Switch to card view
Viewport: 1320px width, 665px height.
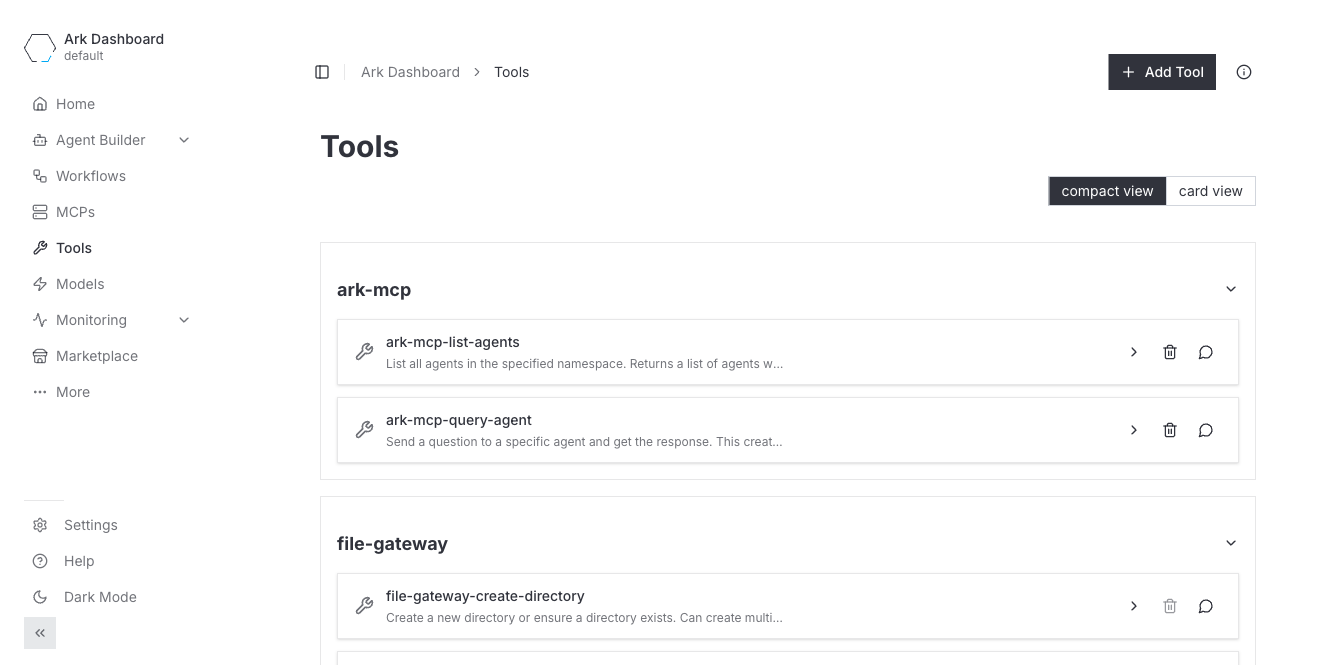pyautogui.click(x=1211, y=191)
